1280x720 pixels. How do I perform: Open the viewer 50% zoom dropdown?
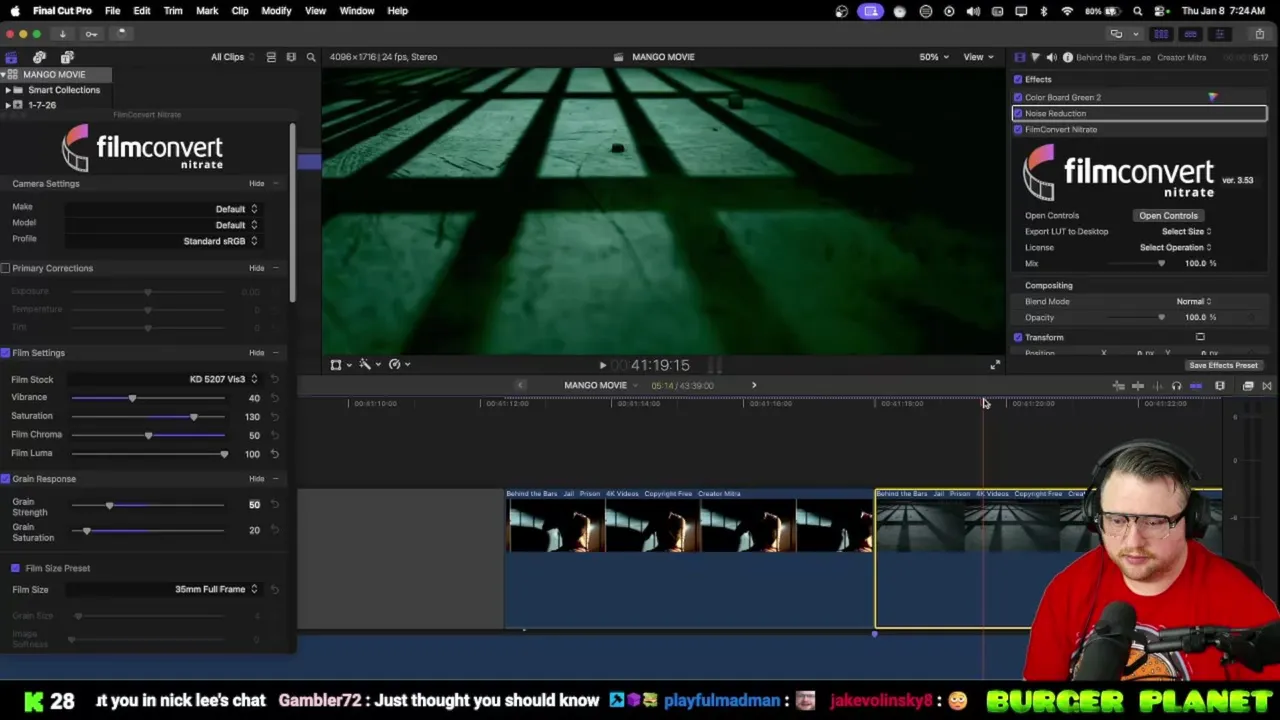tap(934, 57)
